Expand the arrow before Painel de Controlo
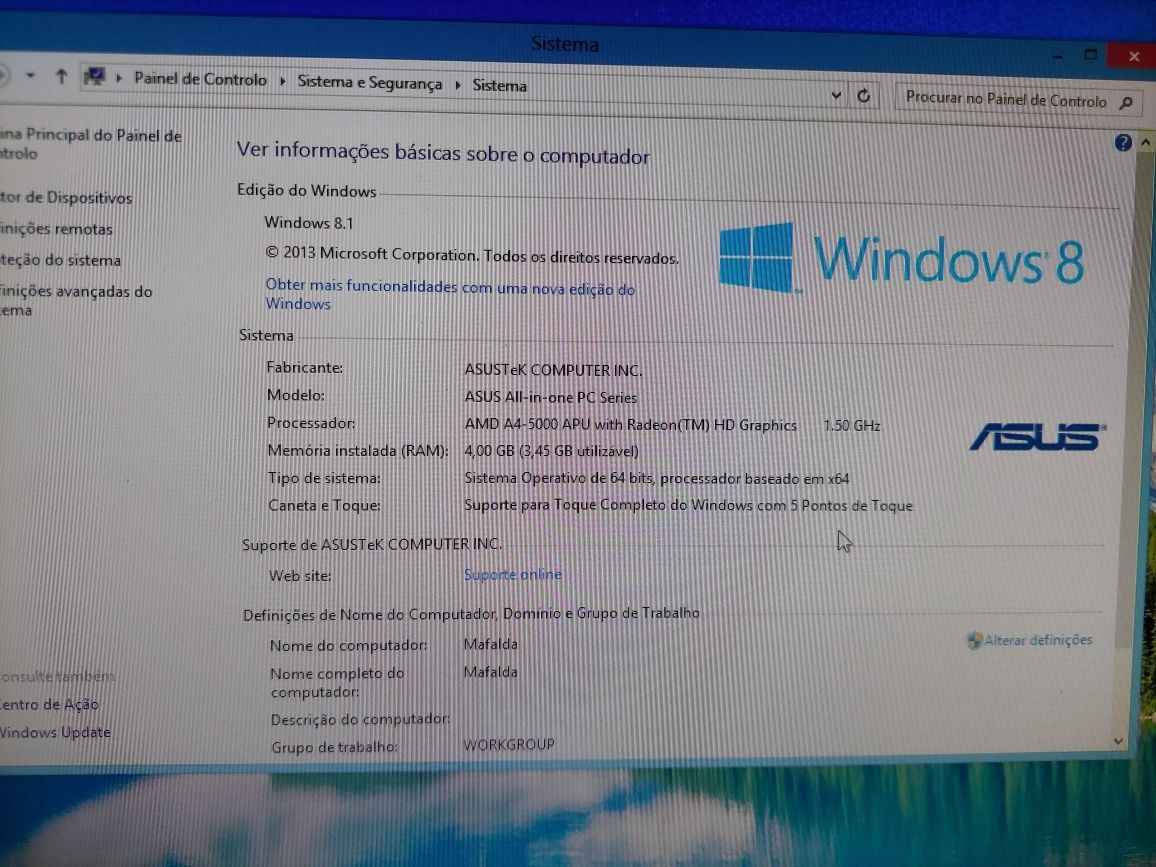 point(119,77)
